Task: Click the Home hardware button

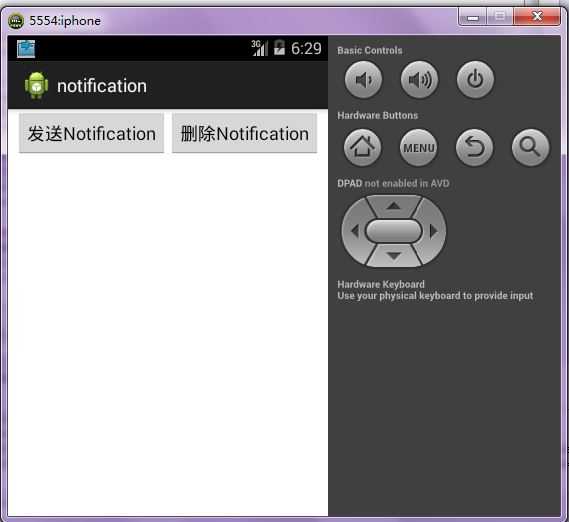Action: [x=363, y=147]
